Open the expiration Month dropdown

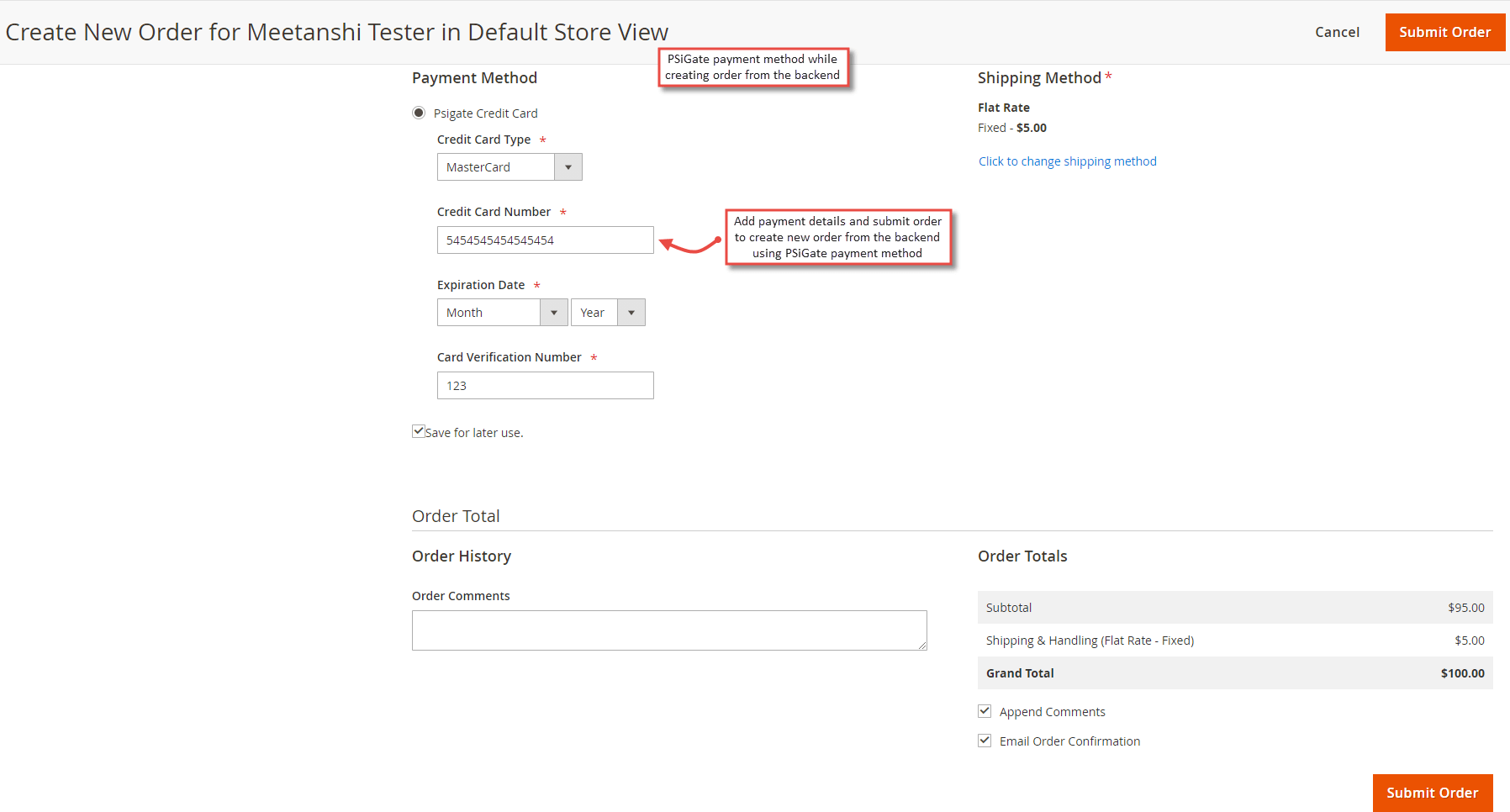tap(553, 312)
